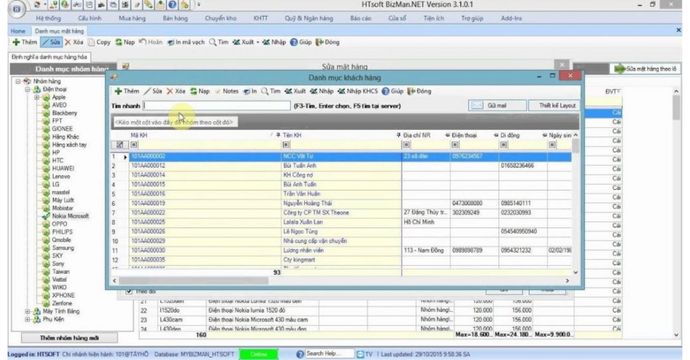Click Sửa edit in main toolbar
This screenshot has width=690, height=360.
pyautogui.click(x=51, y=42)
